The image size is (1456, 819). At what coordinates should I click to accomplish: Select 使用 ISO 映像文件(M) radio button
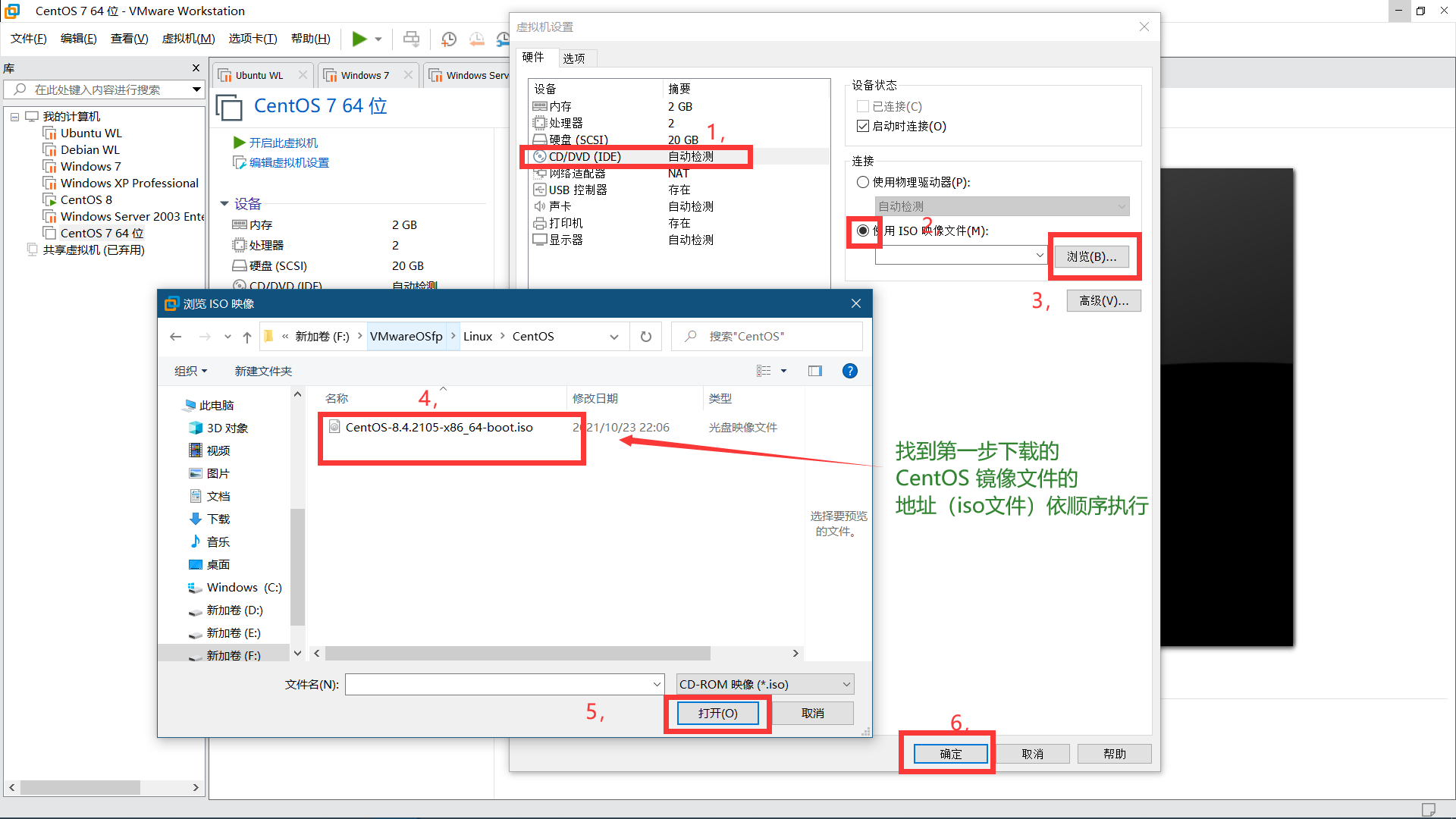863,231
